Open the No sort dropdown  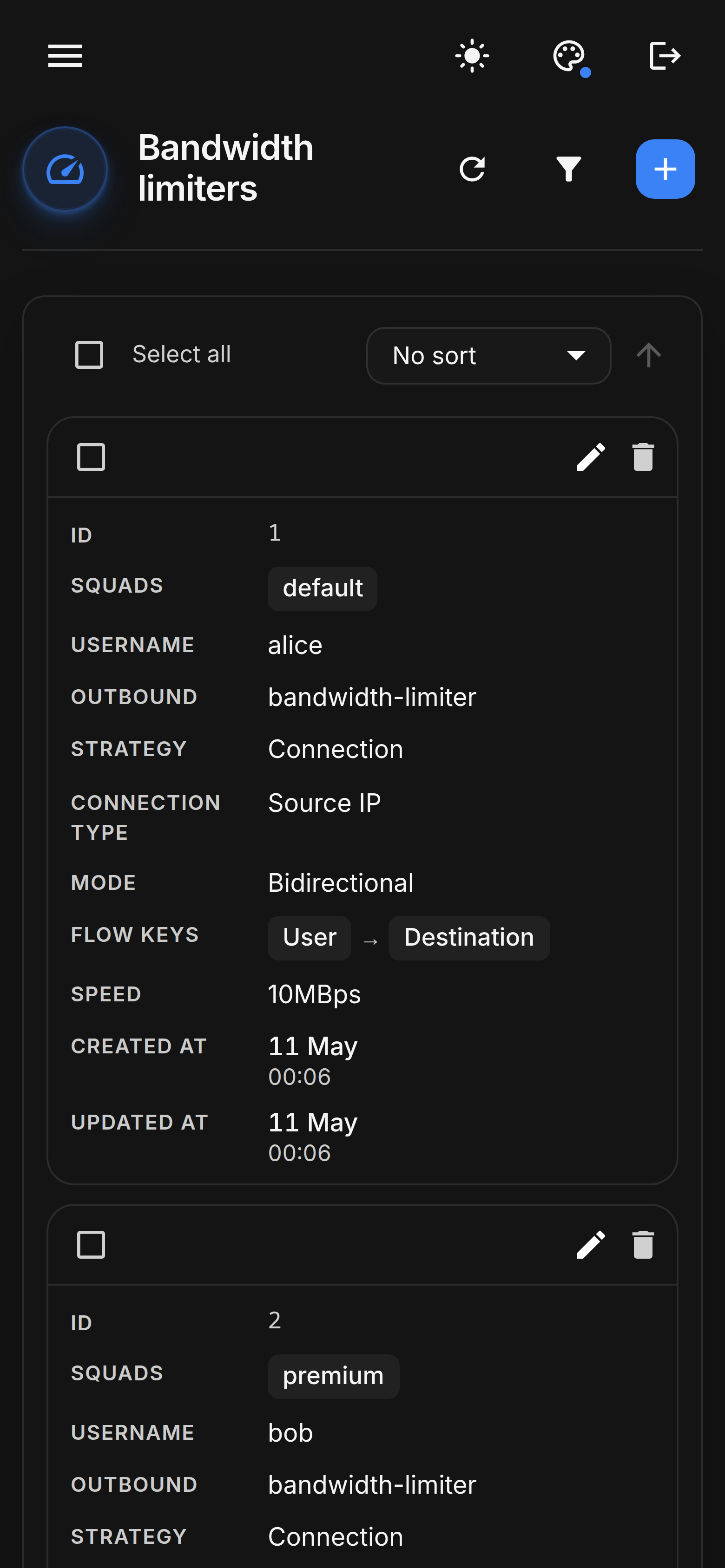(x=488, y=355)
